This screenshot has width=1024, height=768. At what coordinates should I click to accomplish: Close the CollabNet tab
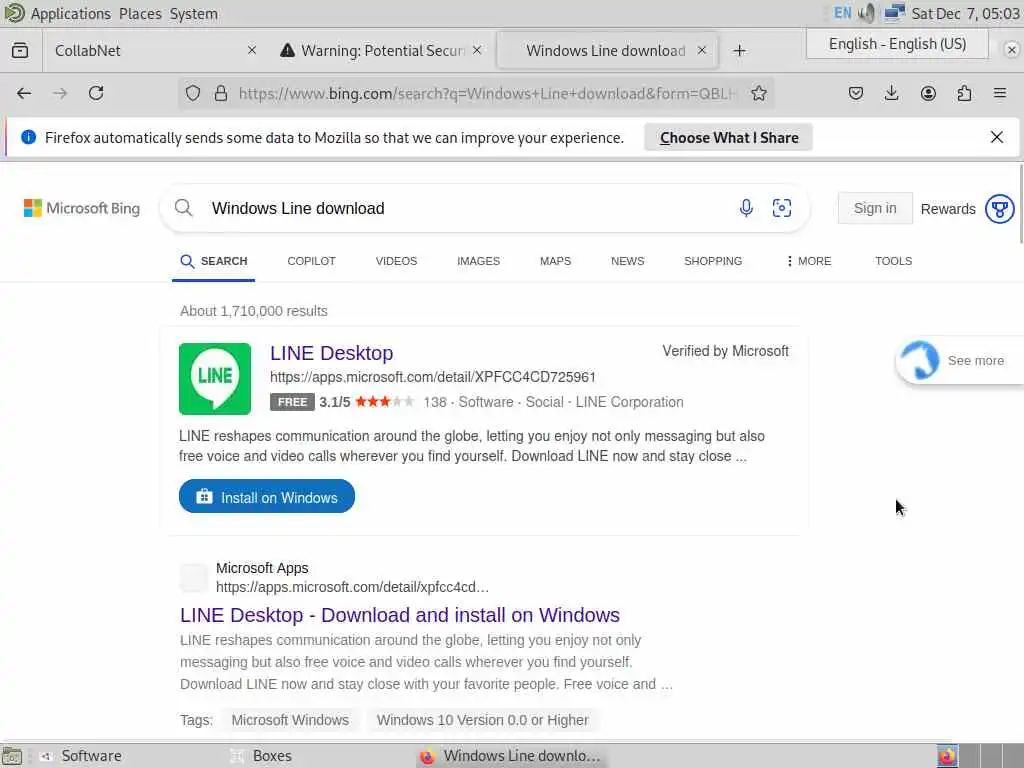pyautogui.click(x=251, y=50)
